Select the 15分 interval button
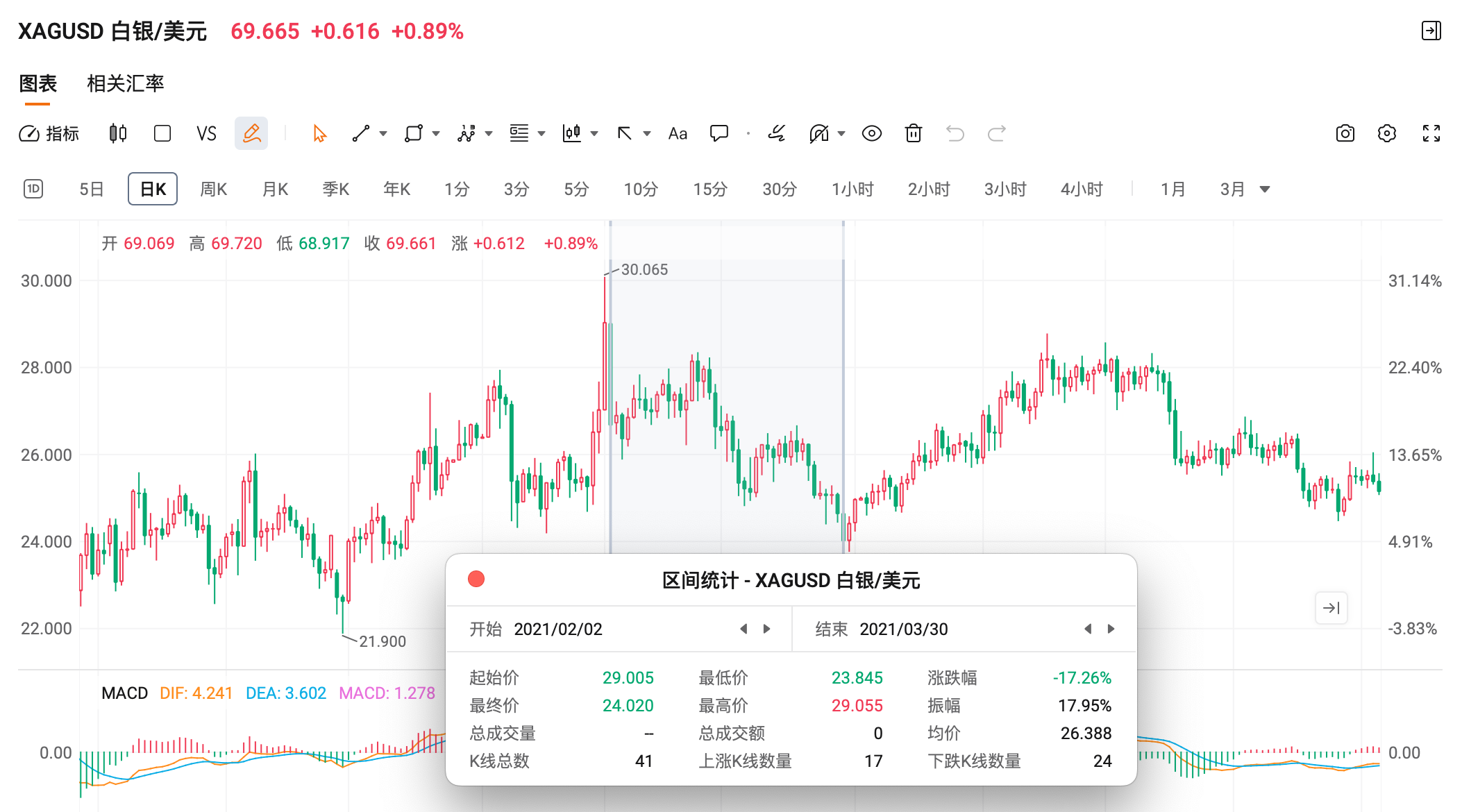Viewport: 1462px width, 812px height. [x=709, y=189]
